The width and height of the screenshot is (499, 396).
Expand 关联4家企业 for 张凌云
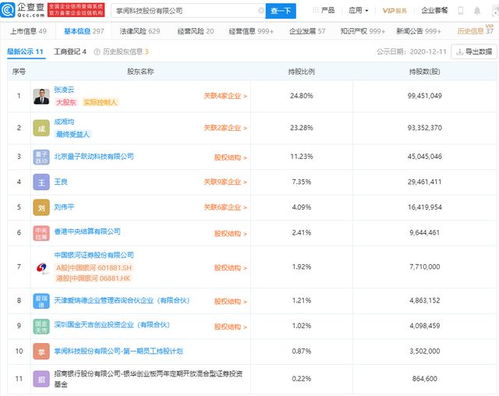(x=226, y=96)
